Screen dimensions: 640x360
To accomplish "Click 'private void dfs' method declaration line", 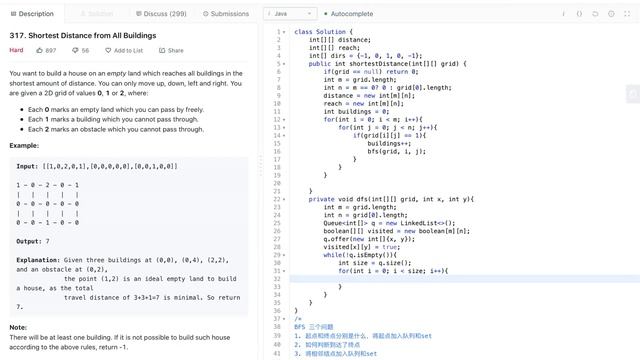I will tap(391, 199).
